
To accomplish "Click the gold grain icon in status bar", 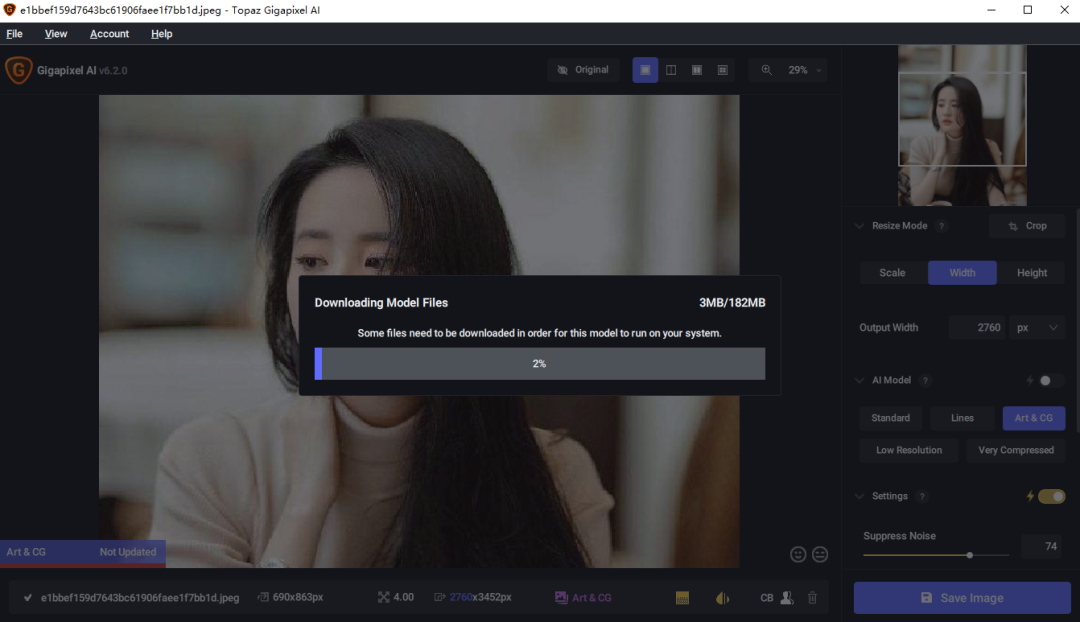I will click(682, 597).
